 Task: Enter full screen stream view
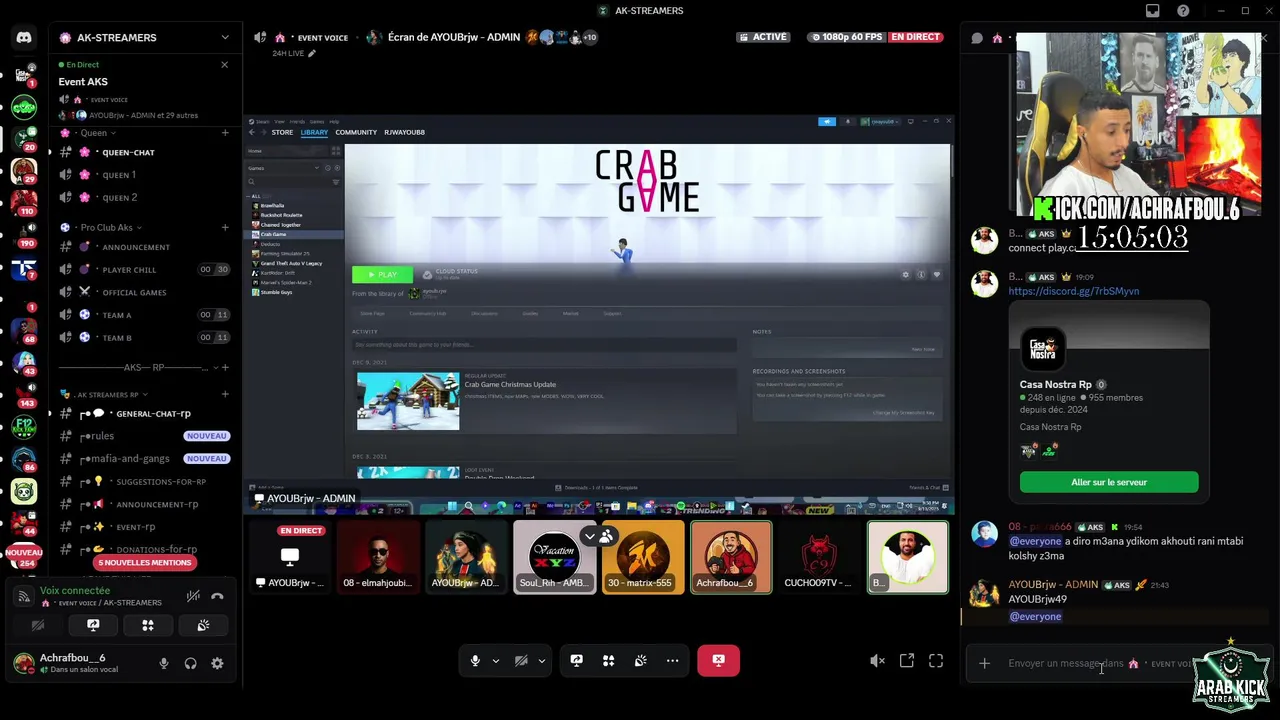936,660
